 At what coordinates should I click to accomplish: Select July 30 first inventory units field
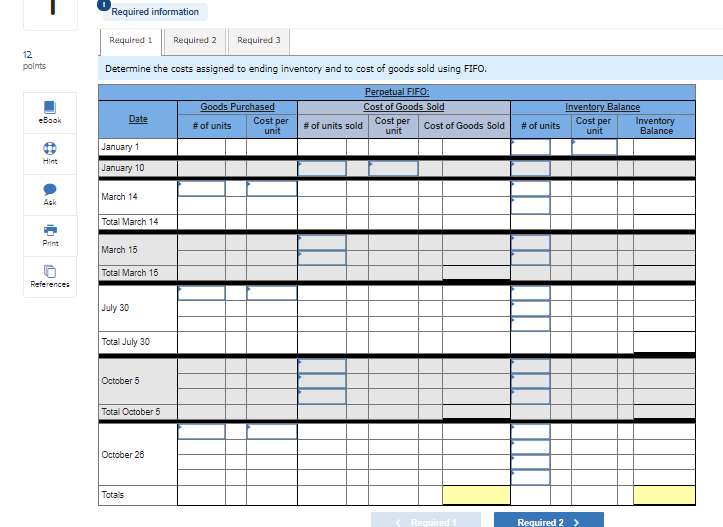click(530, 293)
